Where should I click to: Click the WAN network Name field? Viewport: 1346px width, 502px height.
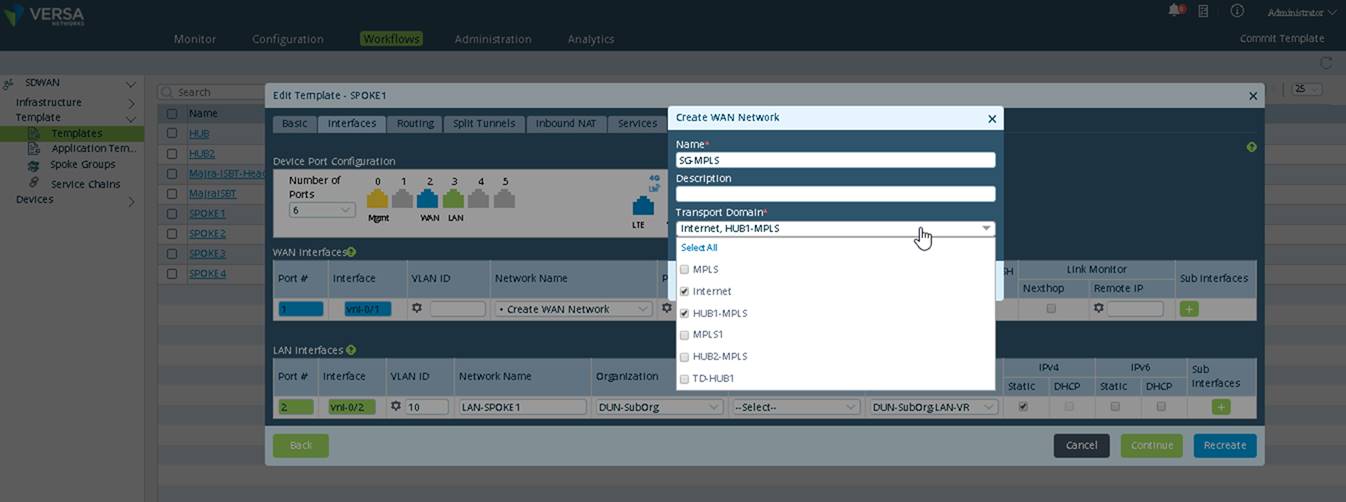tap(835, 160)
